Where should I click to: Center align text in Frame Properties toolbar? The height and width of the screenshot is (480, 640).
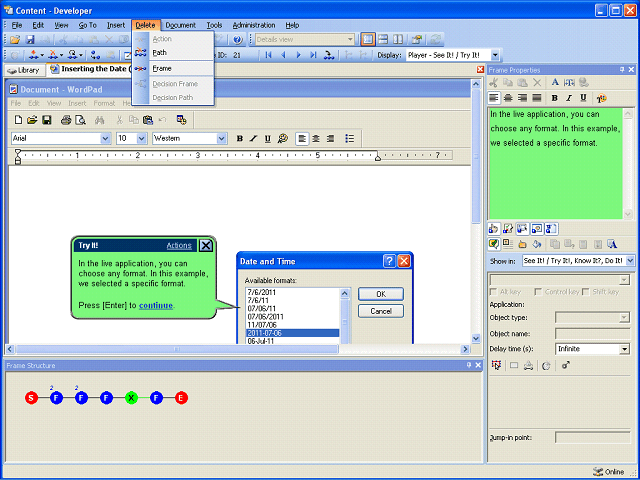point(508,98)
